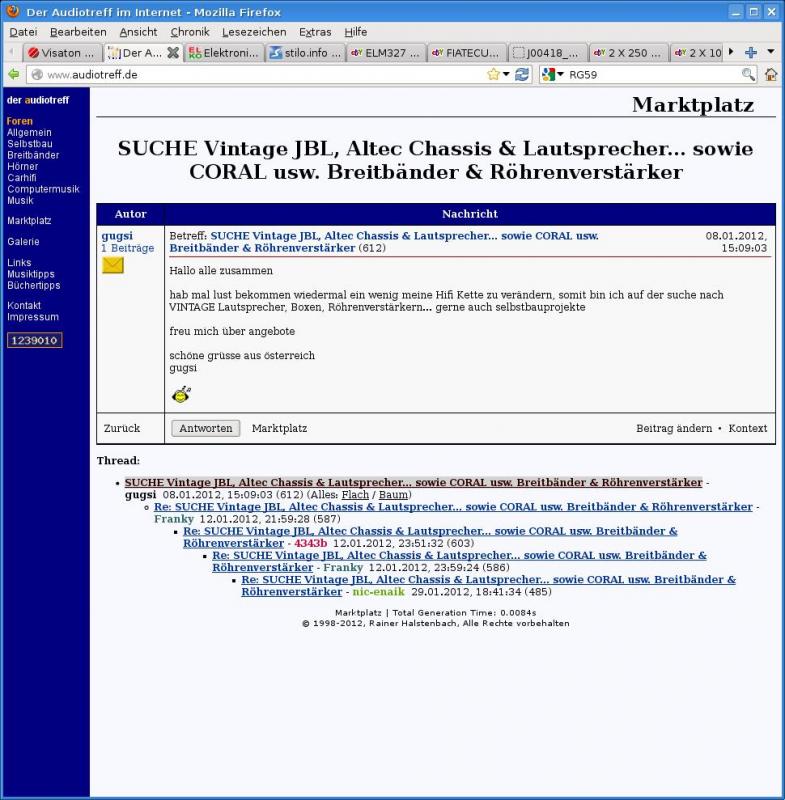
Task: Open Franky's reply from 21:59:28
Action: point(453,507)
